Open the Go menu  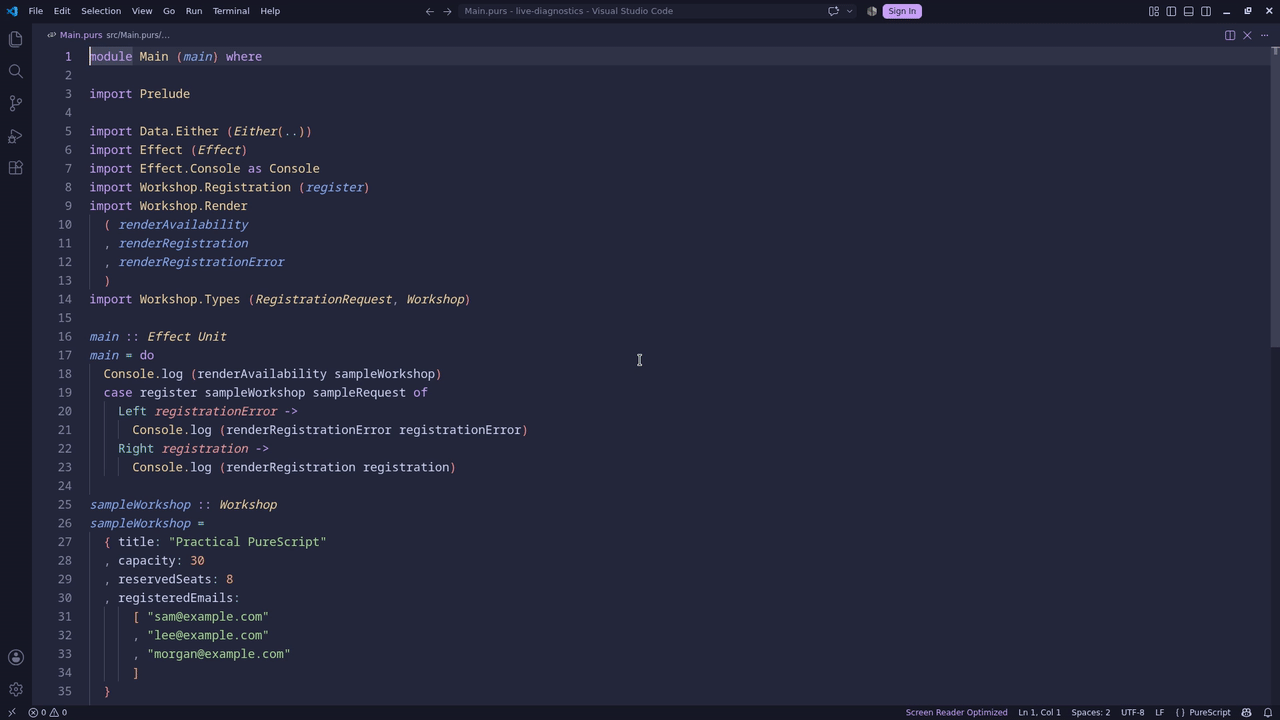point(168,11)
